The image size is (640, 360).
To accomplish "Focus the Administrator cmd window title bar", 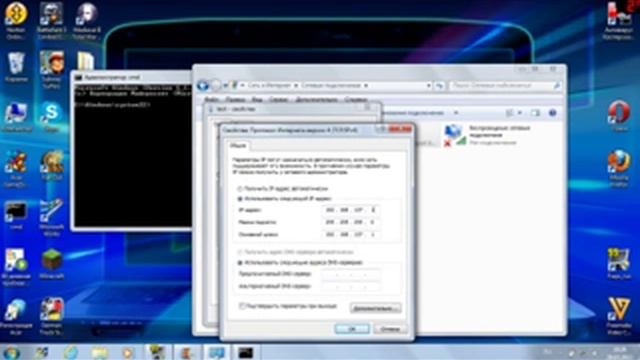I will click(x=133, y=77).
